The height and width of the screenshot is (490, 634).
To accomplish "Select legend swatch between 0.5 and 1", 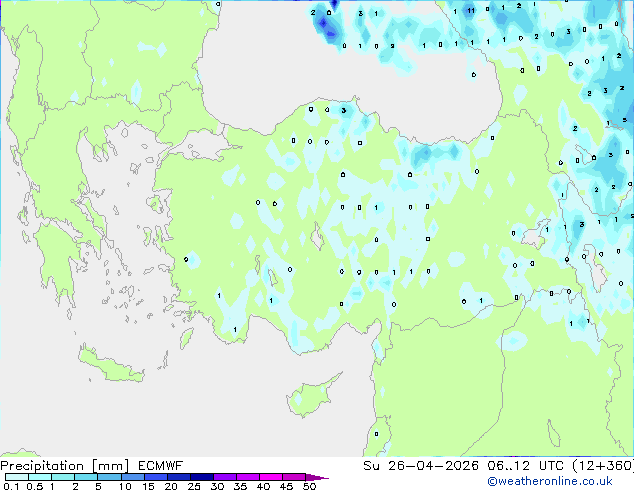I will point(40,477).
